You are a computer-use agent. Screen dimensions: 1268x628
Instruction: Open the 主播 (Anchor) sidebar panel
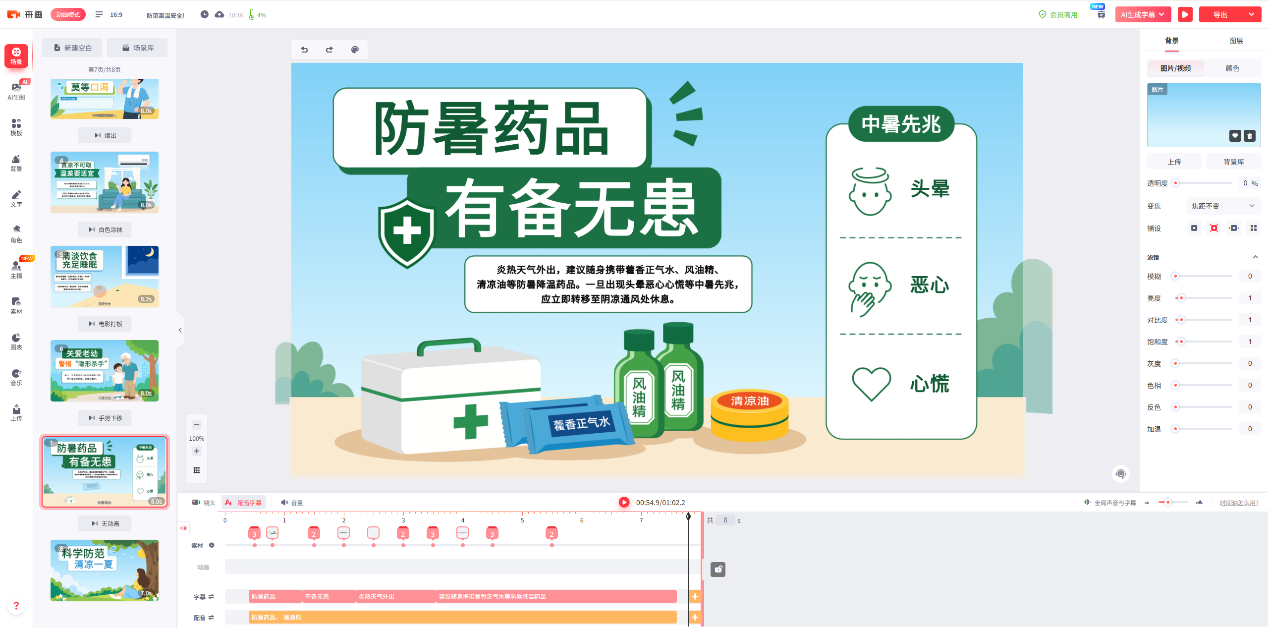(16, 269)
